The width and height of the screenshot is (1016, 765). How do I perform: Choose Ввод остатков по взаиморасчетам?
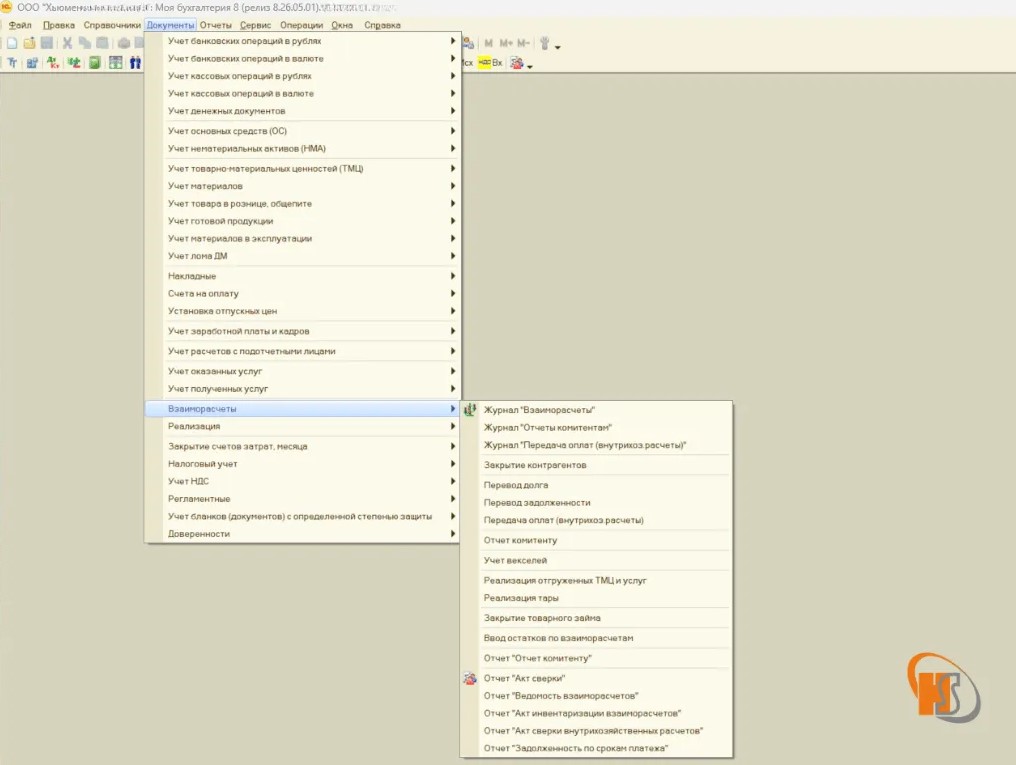pos(596,638)
